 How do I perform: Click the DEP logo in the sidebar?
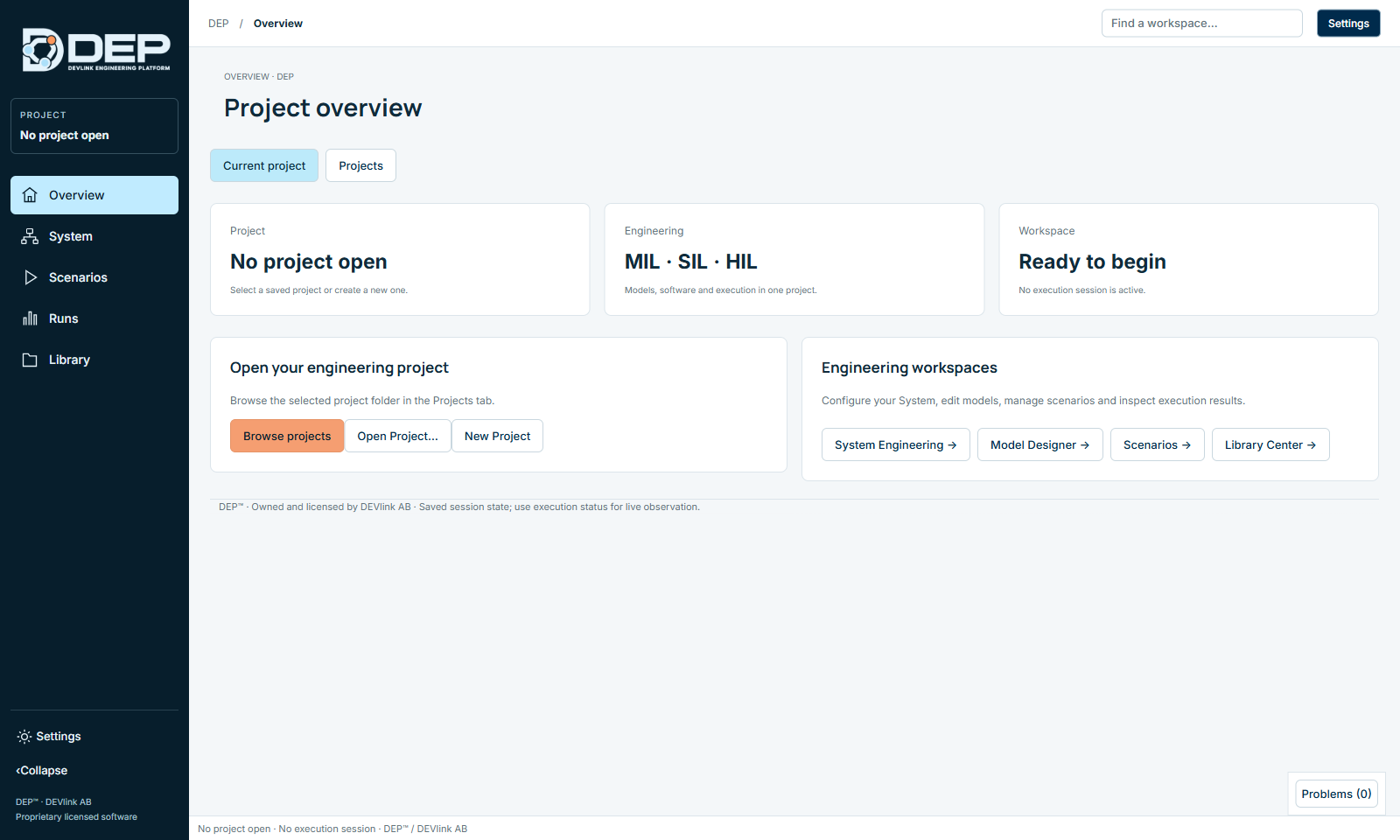coord(96,50)
